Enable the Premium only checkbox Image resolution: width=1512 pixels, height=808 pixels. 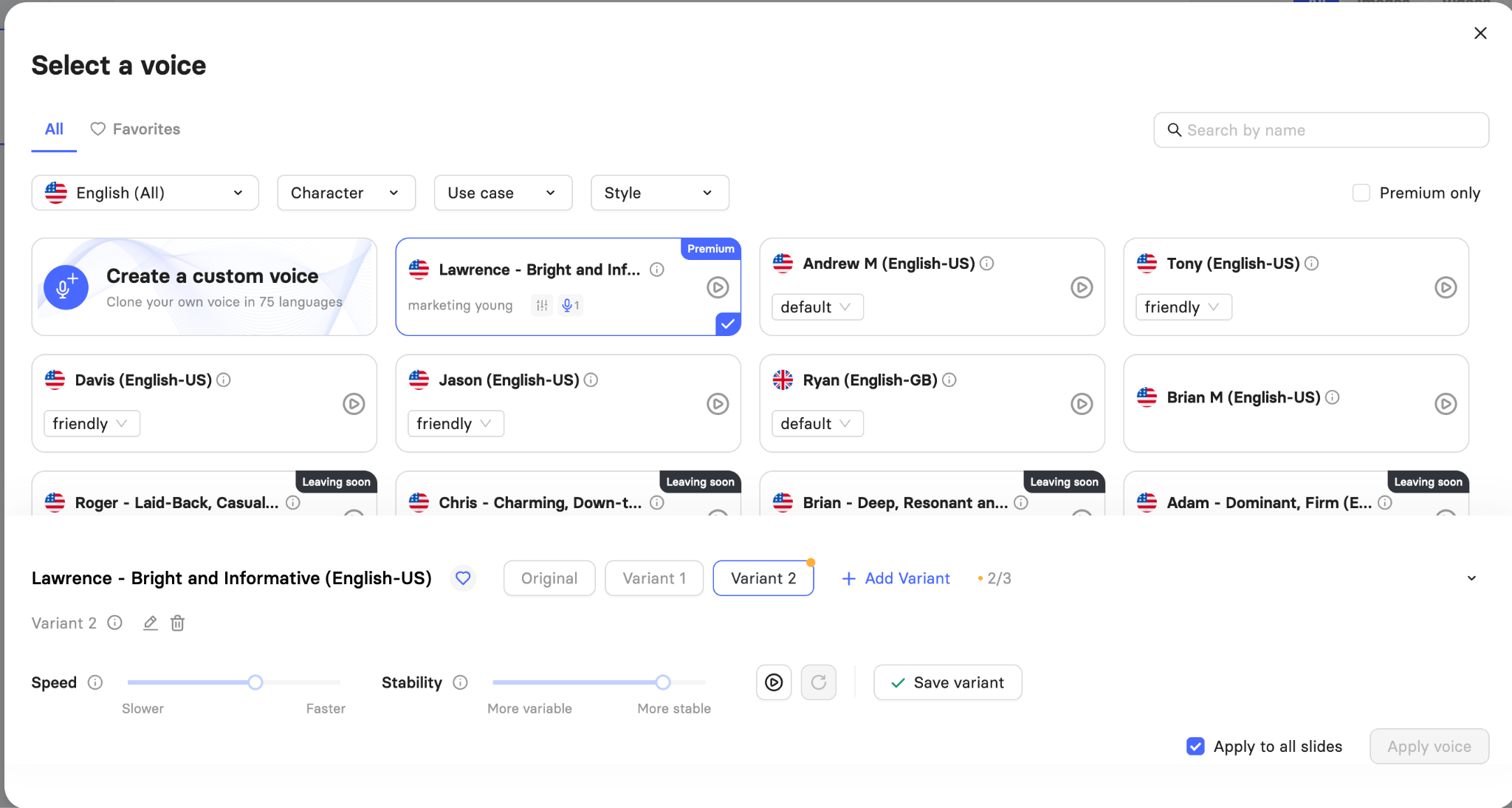click(1361, 193)
